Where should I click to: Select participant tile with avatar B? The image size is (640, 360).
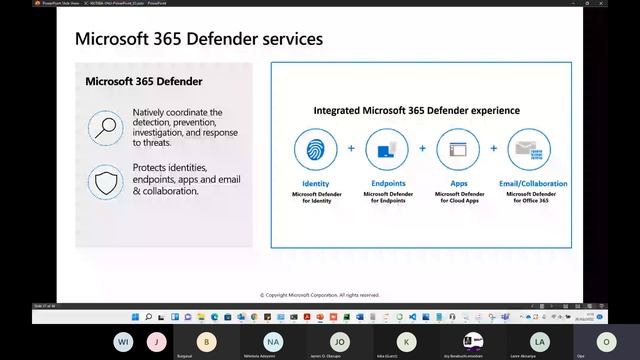tap(207, 342)
